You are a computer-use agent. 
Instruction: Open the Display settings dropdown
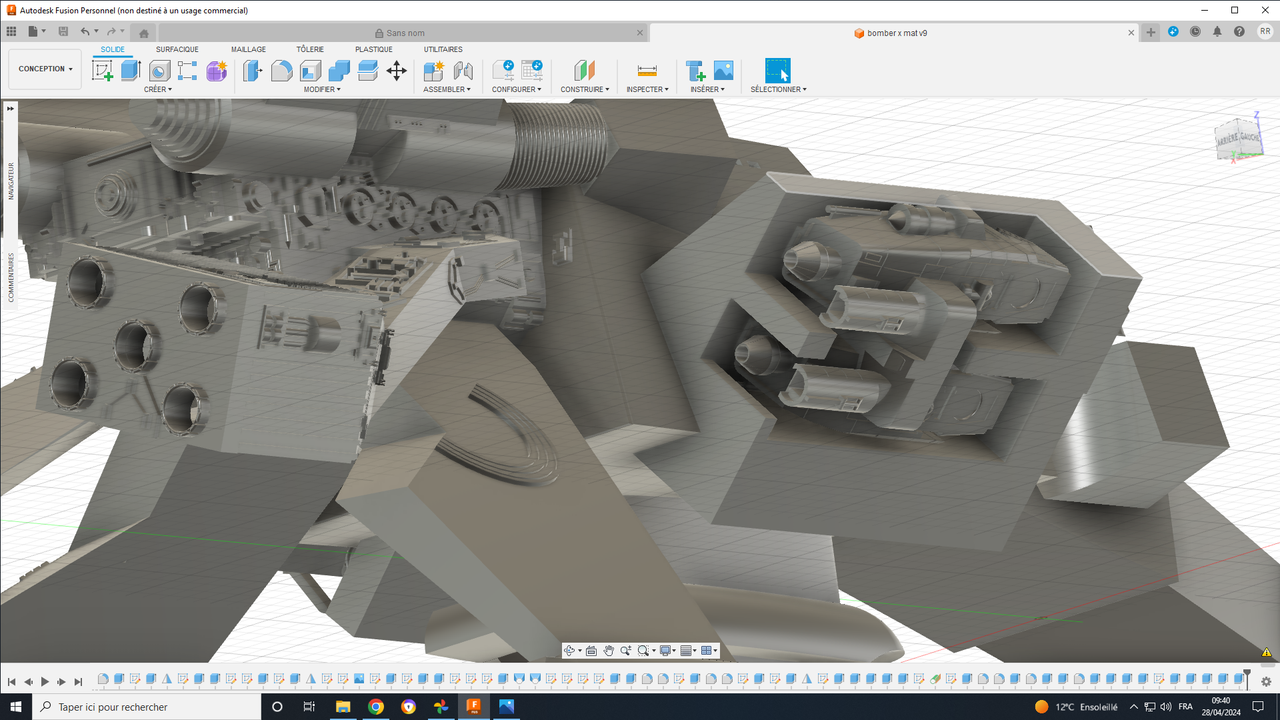pos(667,651)
